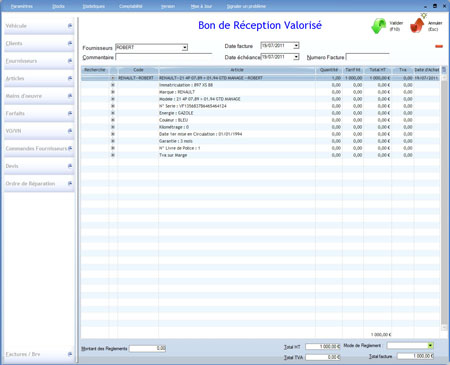
Task: Click the red minus delete-line icon
Action: click(x=439, y=46)
